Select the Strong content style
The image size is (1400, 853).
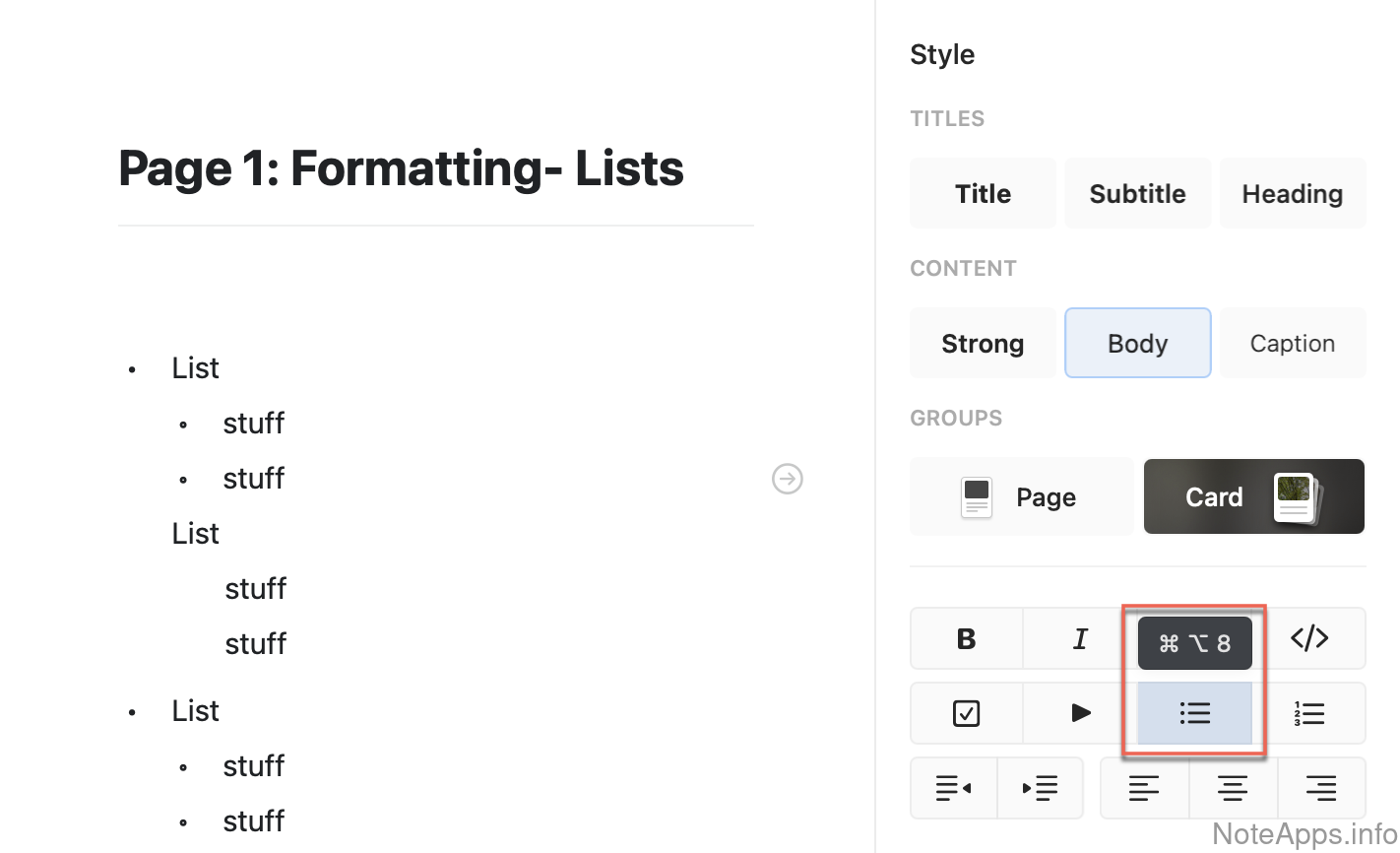pyautogui.click(x=983, y=344)
